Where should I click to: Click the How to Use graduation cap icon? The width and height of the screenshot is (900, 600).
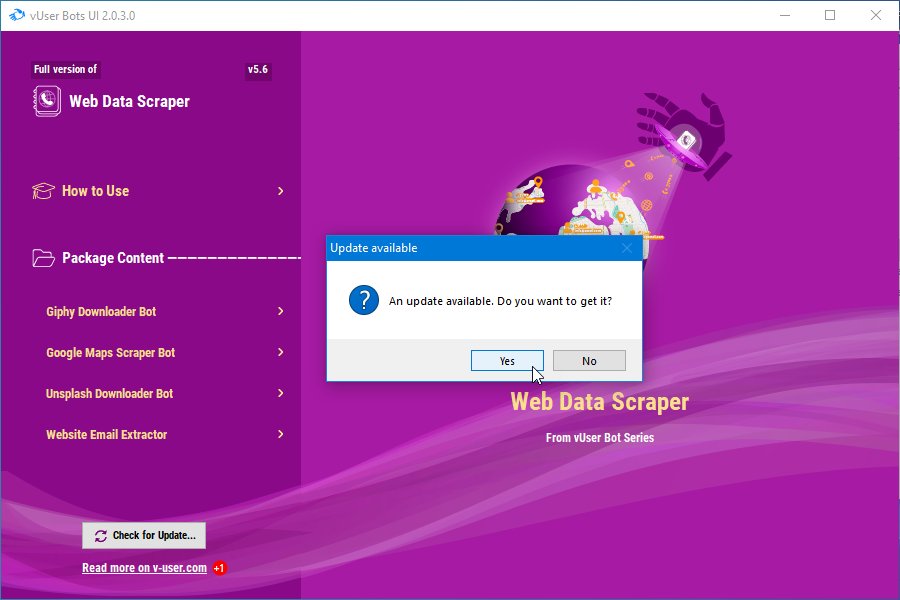[x=43, y=191]
